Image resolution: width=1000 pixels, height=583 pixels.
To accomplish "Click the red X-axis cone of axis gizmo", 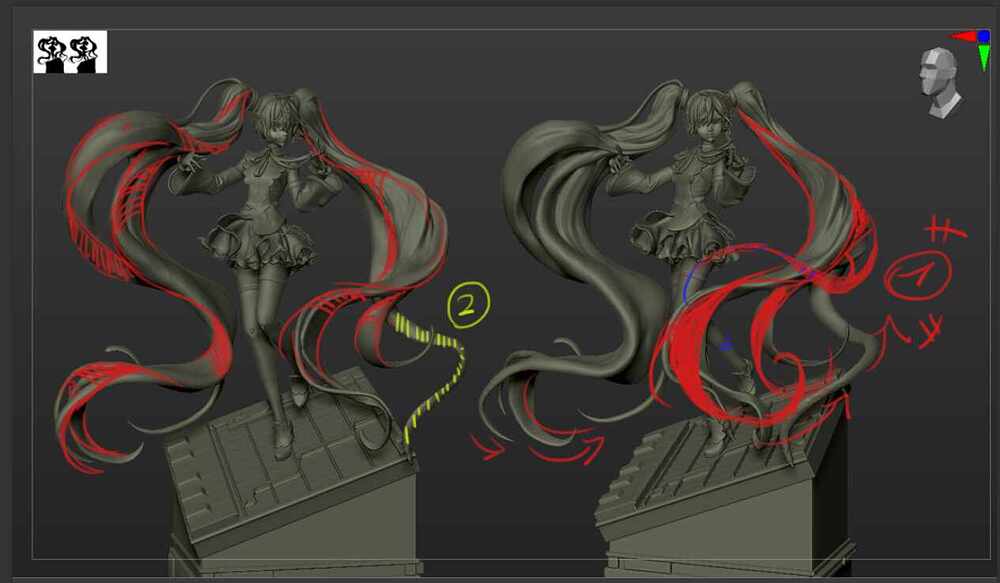I will [x=964, y=36].
